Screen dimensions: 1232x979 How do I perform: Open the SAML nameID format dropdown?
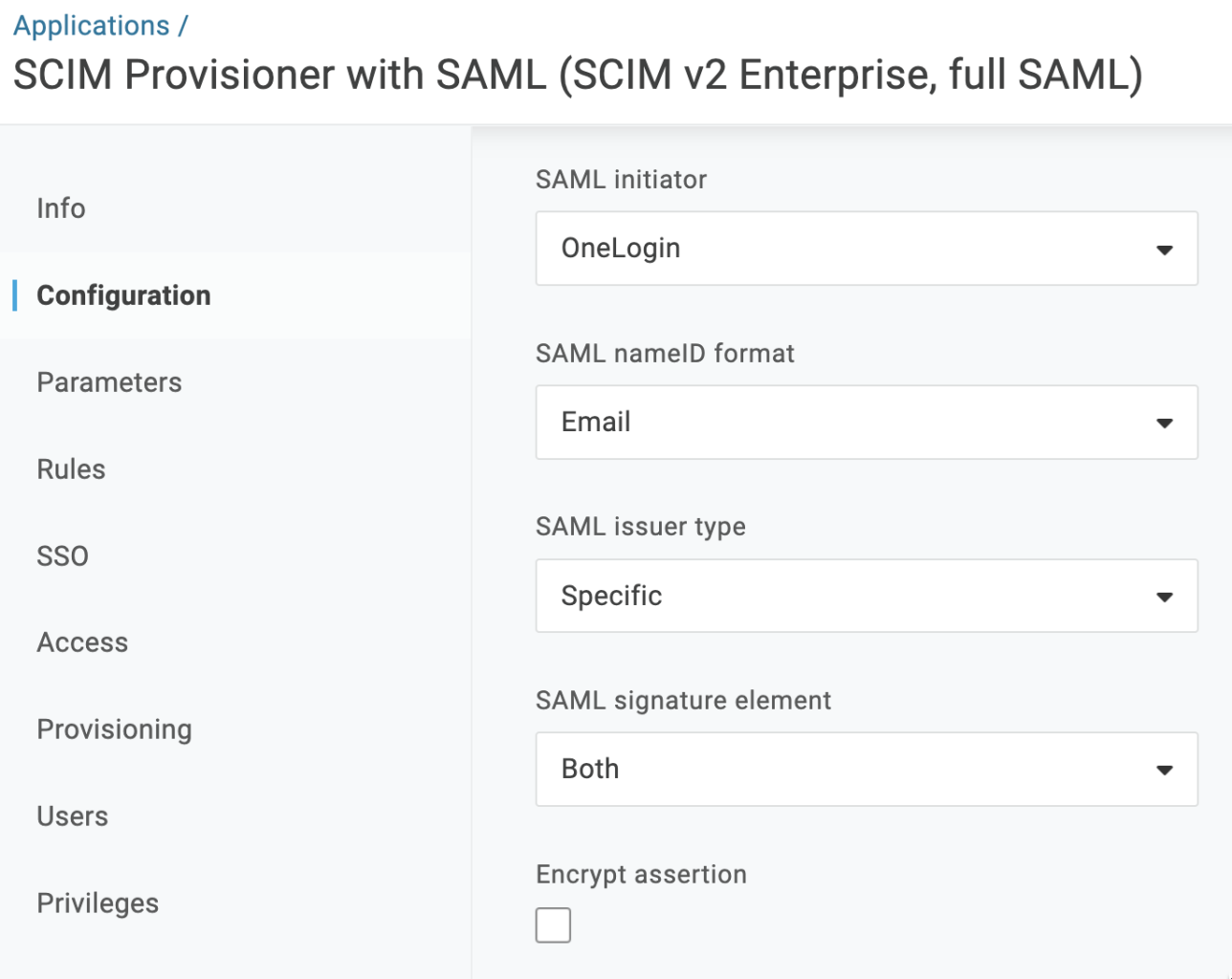point(866,423)
